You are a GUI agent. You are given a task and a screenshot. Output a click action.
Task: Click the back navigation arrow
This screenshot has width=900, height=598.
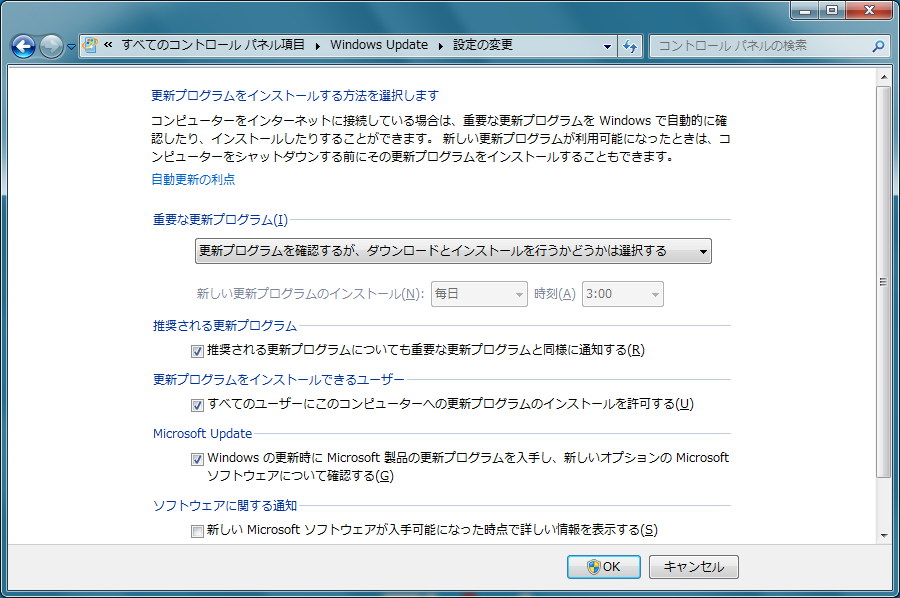(22, 45)
